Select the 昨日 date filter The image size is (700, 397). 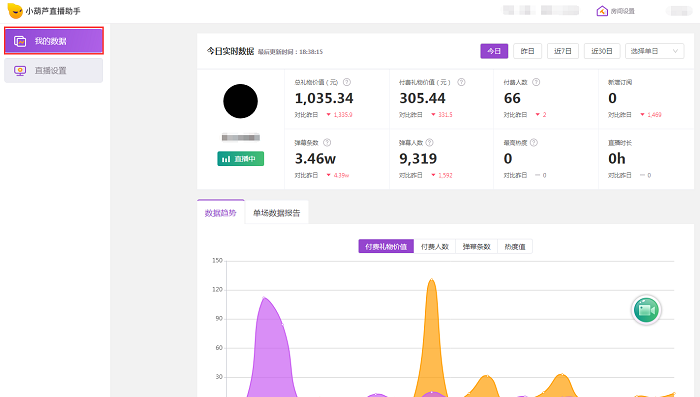(527, 51)
